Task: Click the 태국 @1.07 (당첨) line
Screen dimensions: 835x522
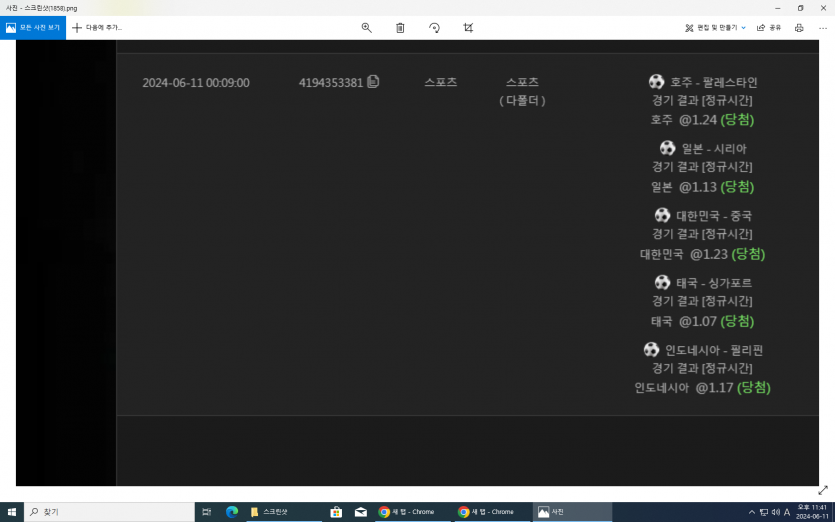Action: tap(702, 321)
